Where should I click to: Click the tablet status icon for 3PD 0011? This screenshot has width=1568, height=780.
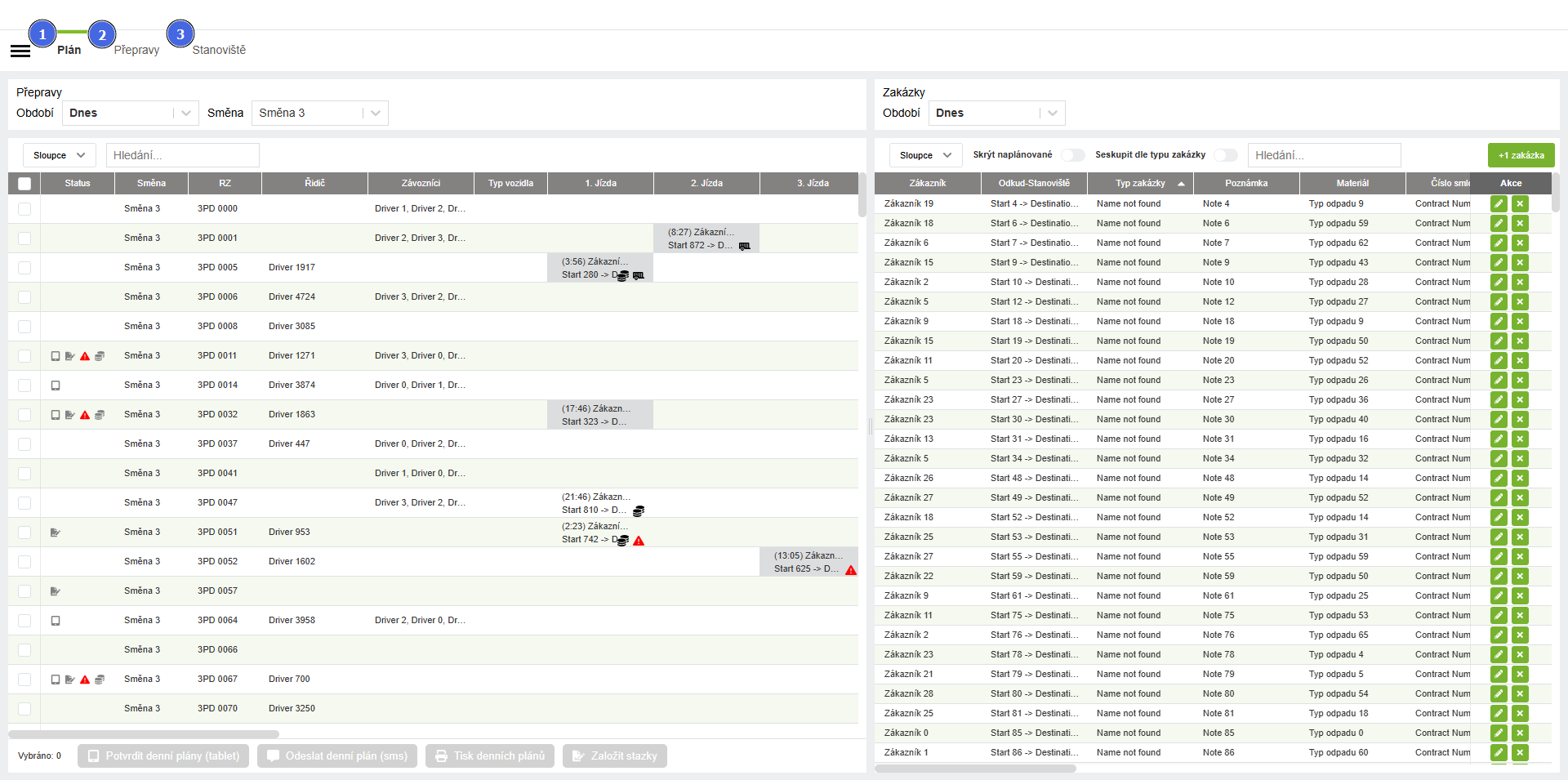pyautogui.click(x=56, y=356)
